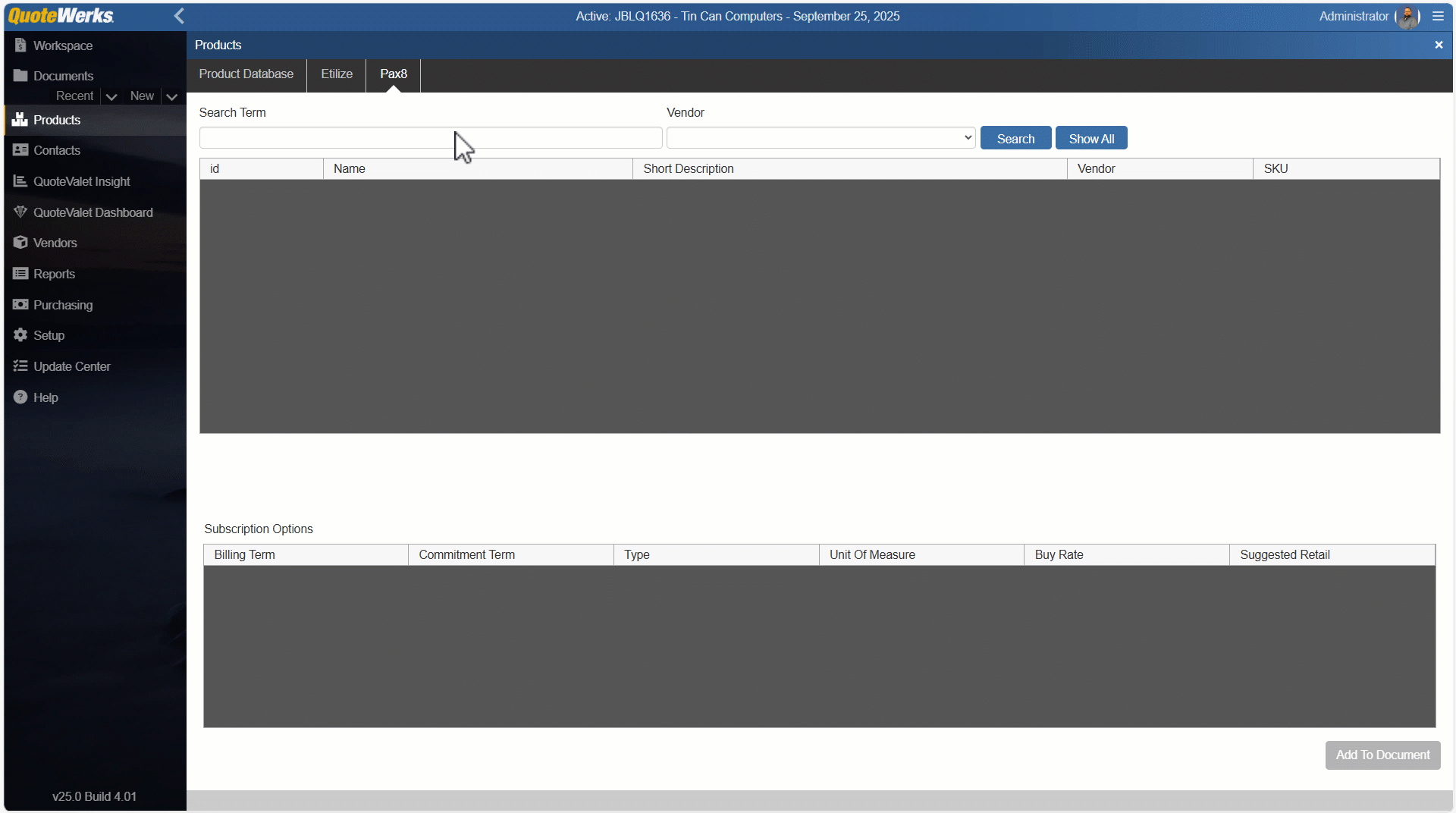Viewport: 1456px width, 813px height.
Task: Close the Products panel with X
Action: 1439,45
